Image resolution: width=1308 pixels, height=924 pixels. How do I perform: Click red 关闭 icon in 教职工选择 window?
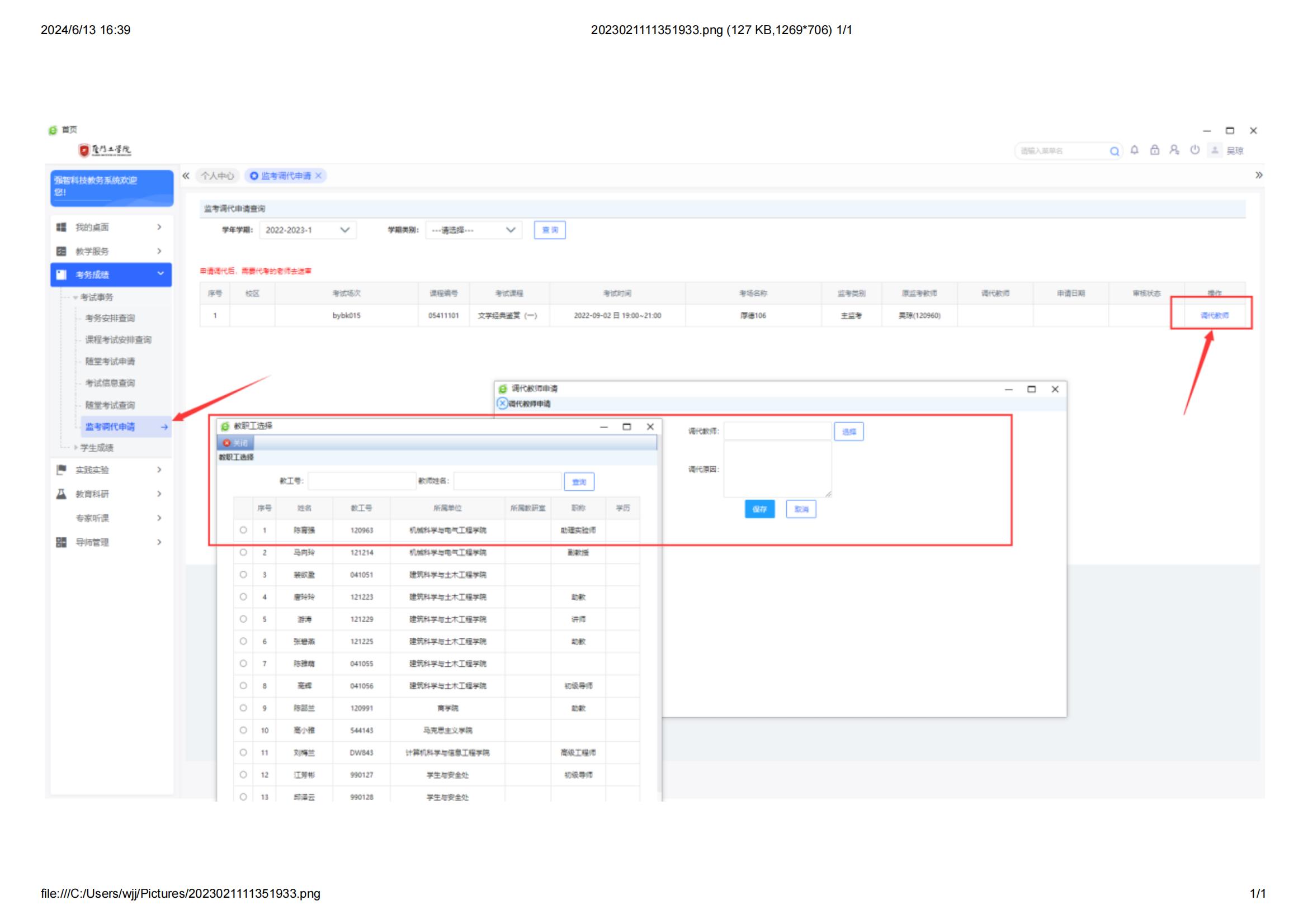click(226, 443)
